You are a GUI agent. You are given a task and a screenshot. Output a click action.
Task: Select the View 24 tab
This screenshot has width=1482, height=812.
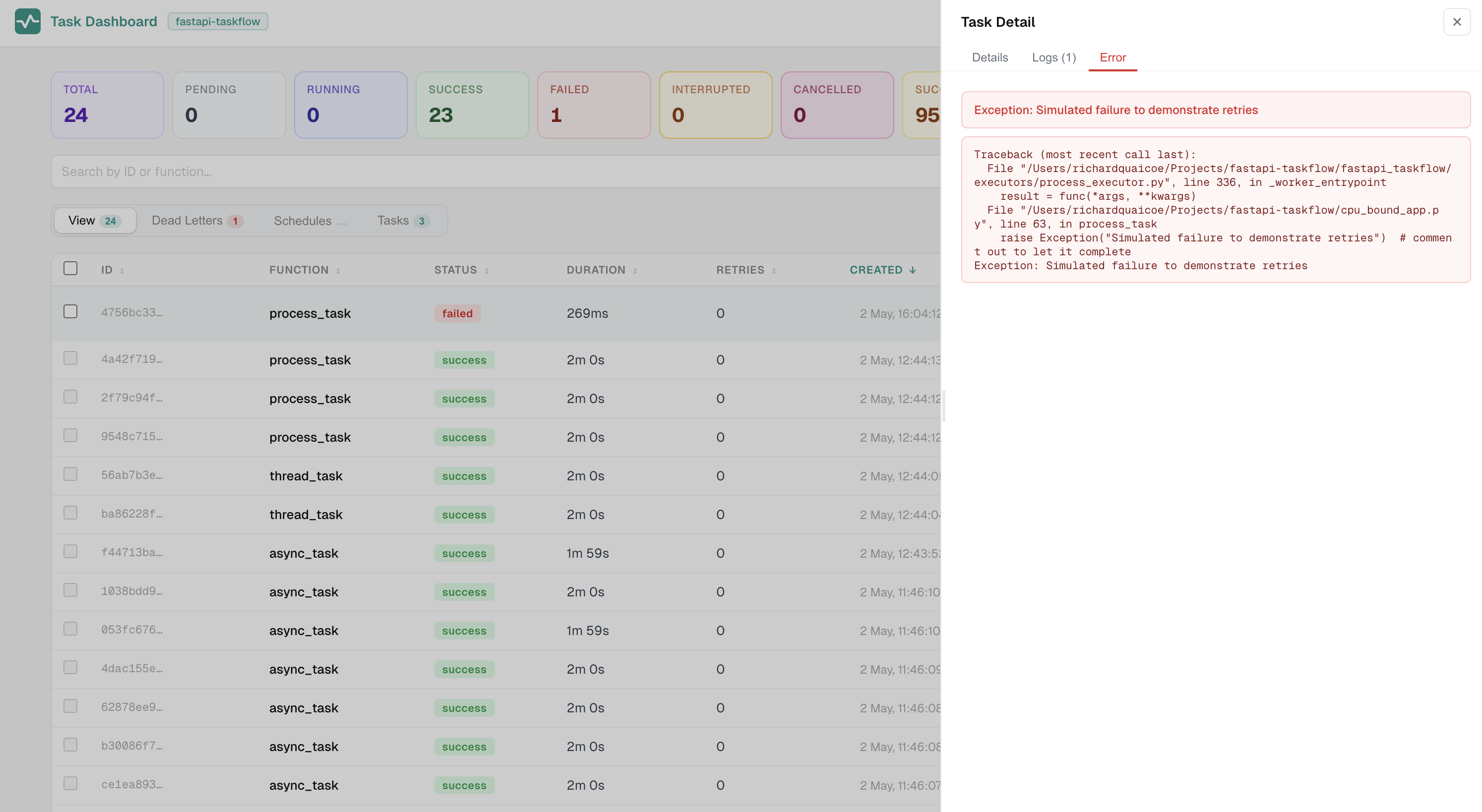[x=95, y=221]
